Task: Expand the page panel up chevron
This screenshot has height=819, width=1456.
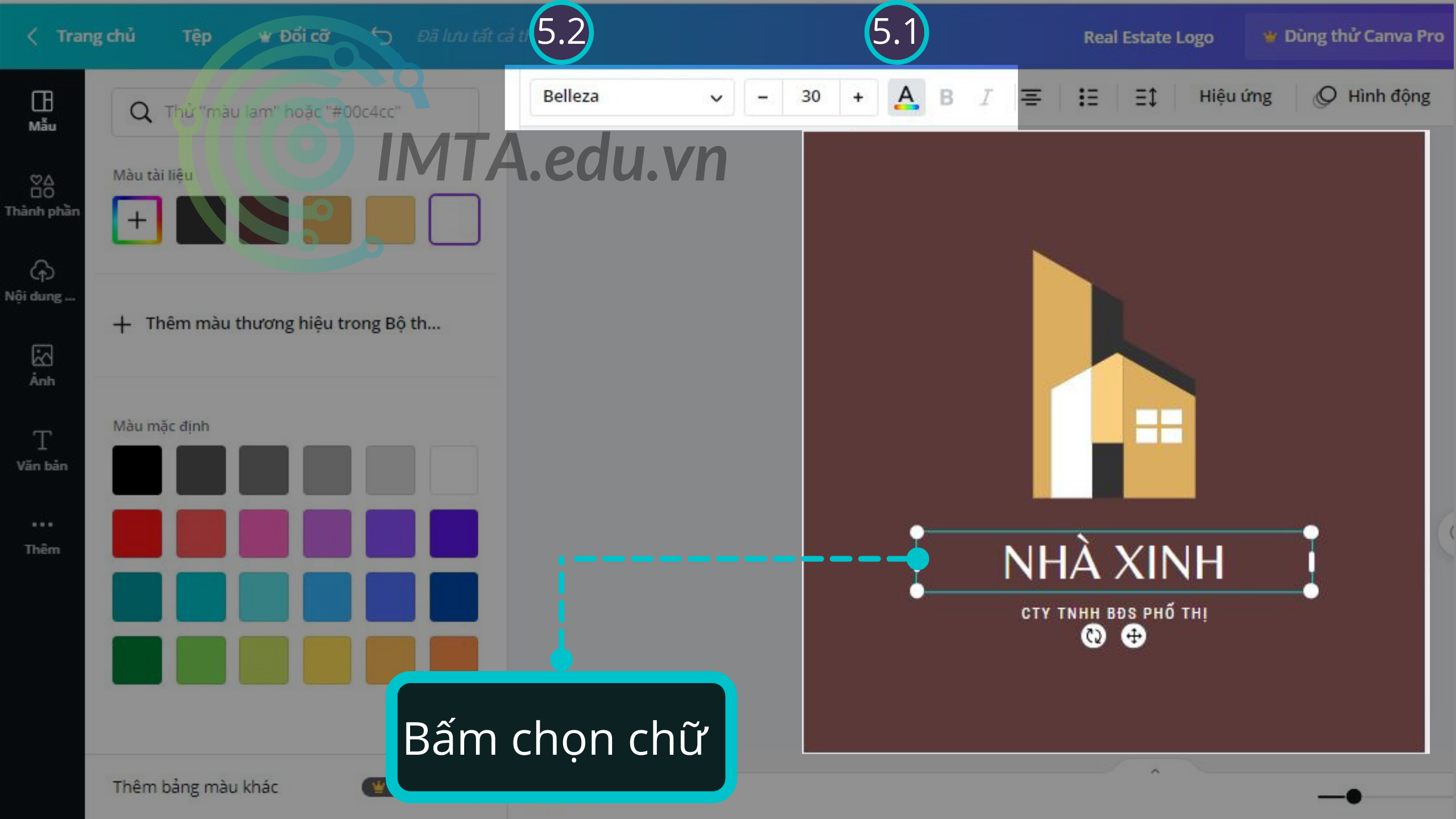Action: coord(1155,772)
